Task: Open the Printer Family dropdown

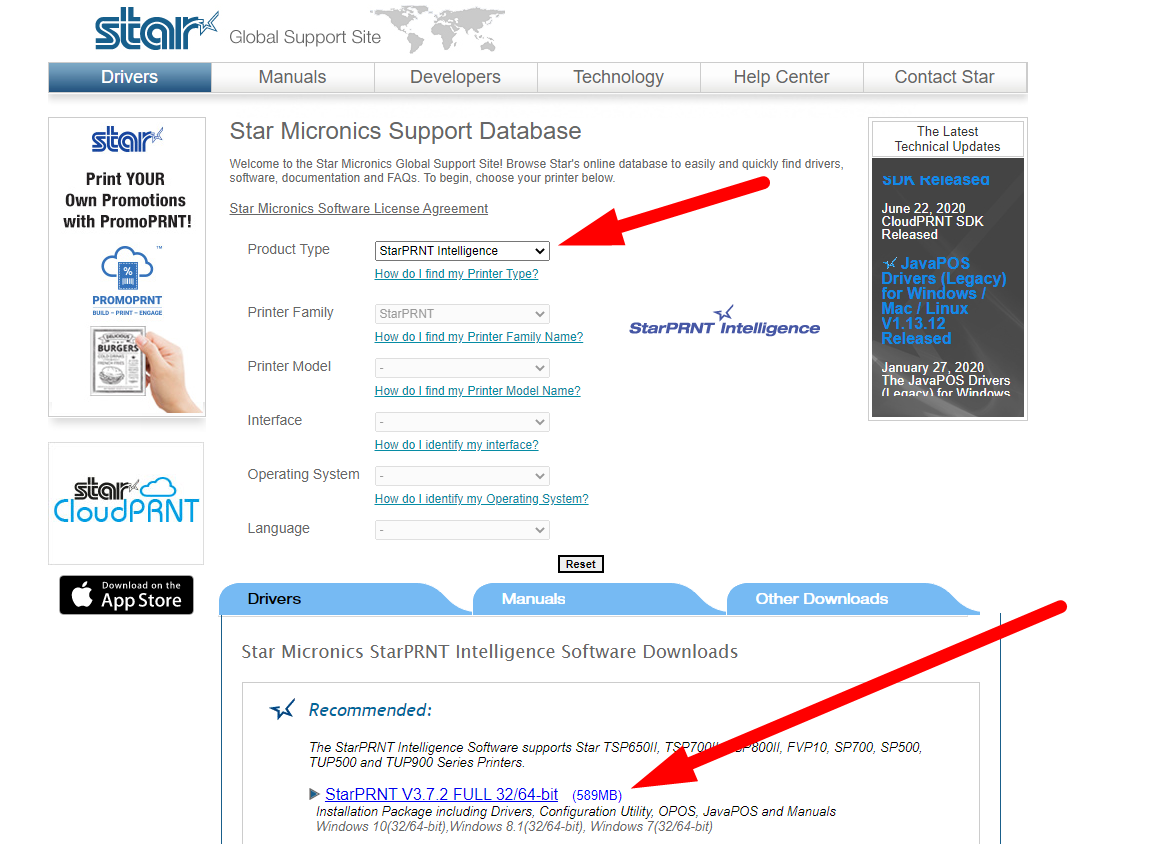Action: click(462, 314)
